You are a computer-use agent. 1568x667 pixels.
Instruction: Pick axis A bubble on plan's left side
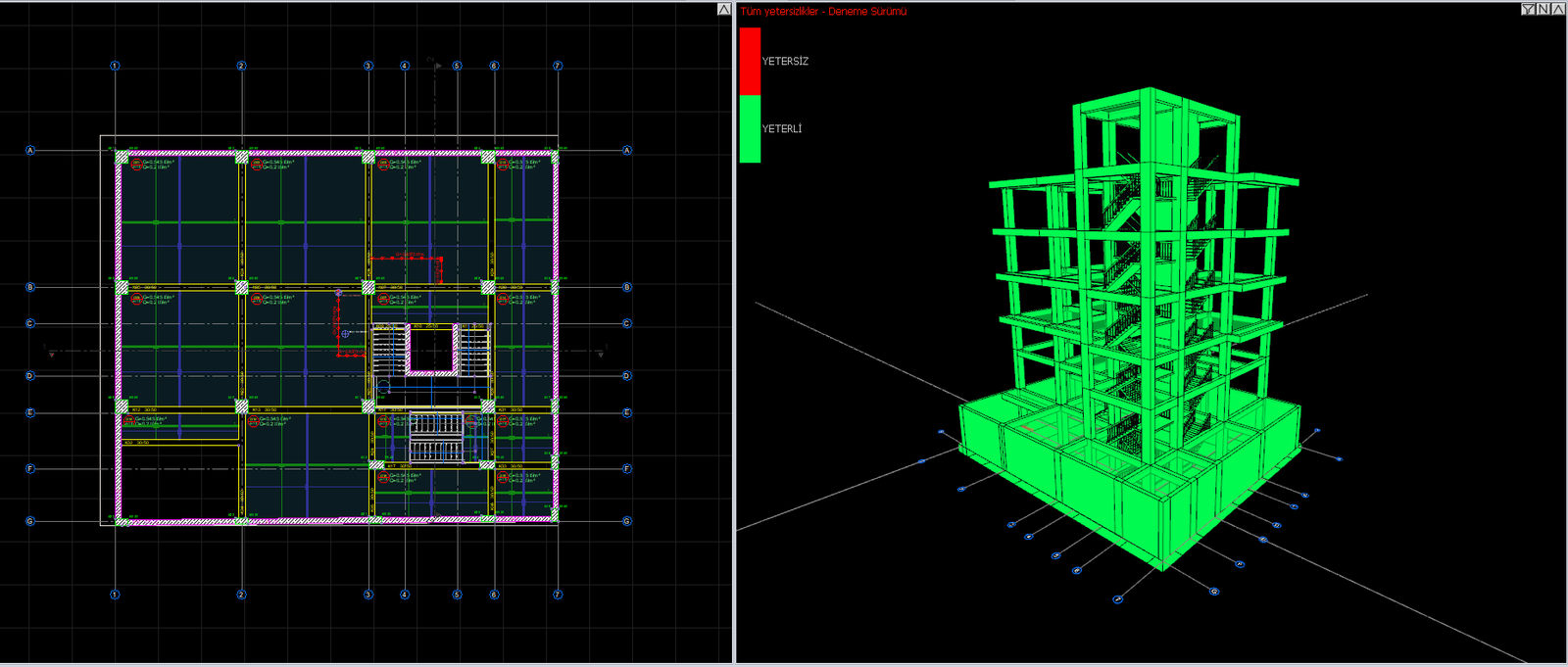click(30, 151)
